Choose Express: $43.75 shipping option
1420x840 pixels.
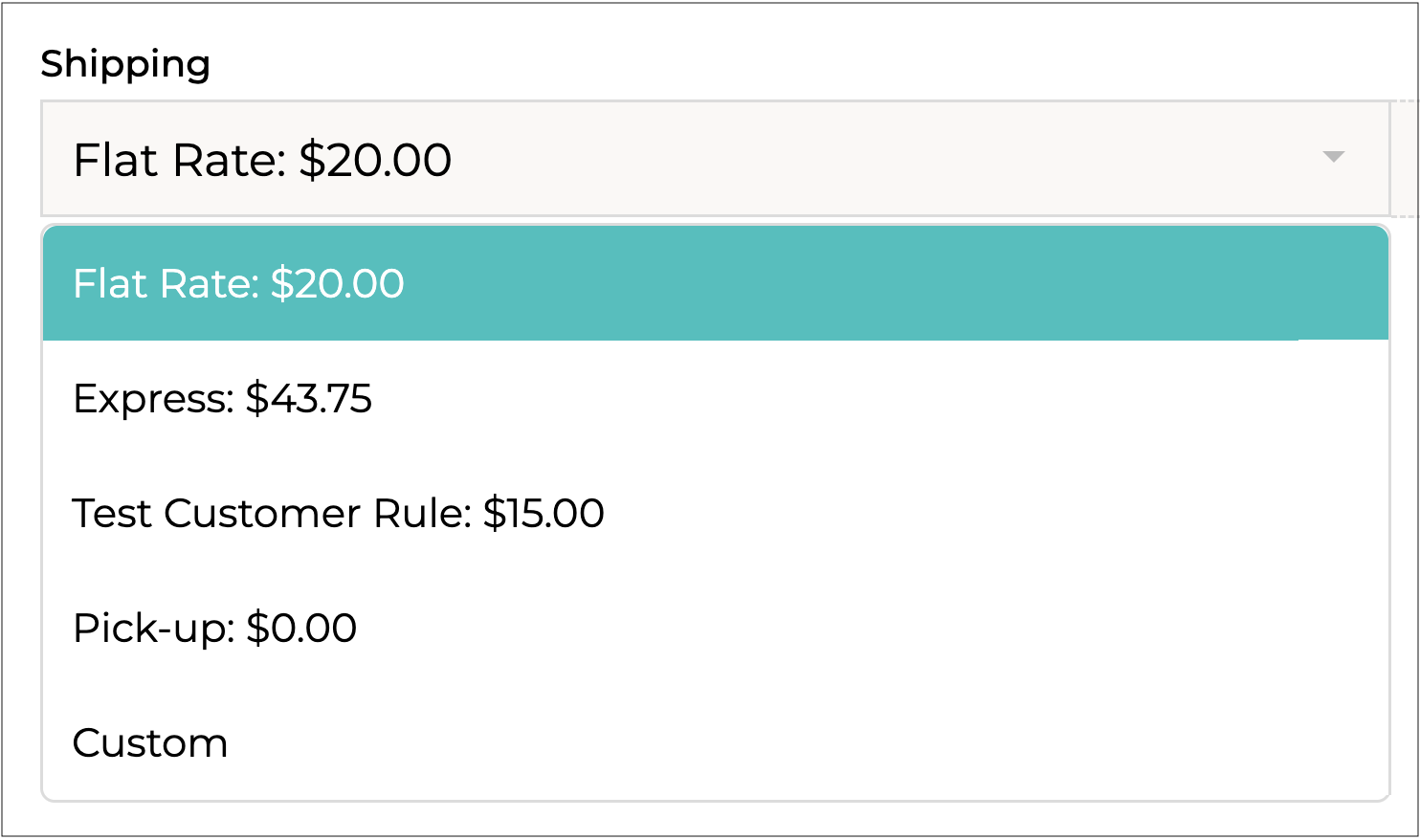click(x=222, y=399)
